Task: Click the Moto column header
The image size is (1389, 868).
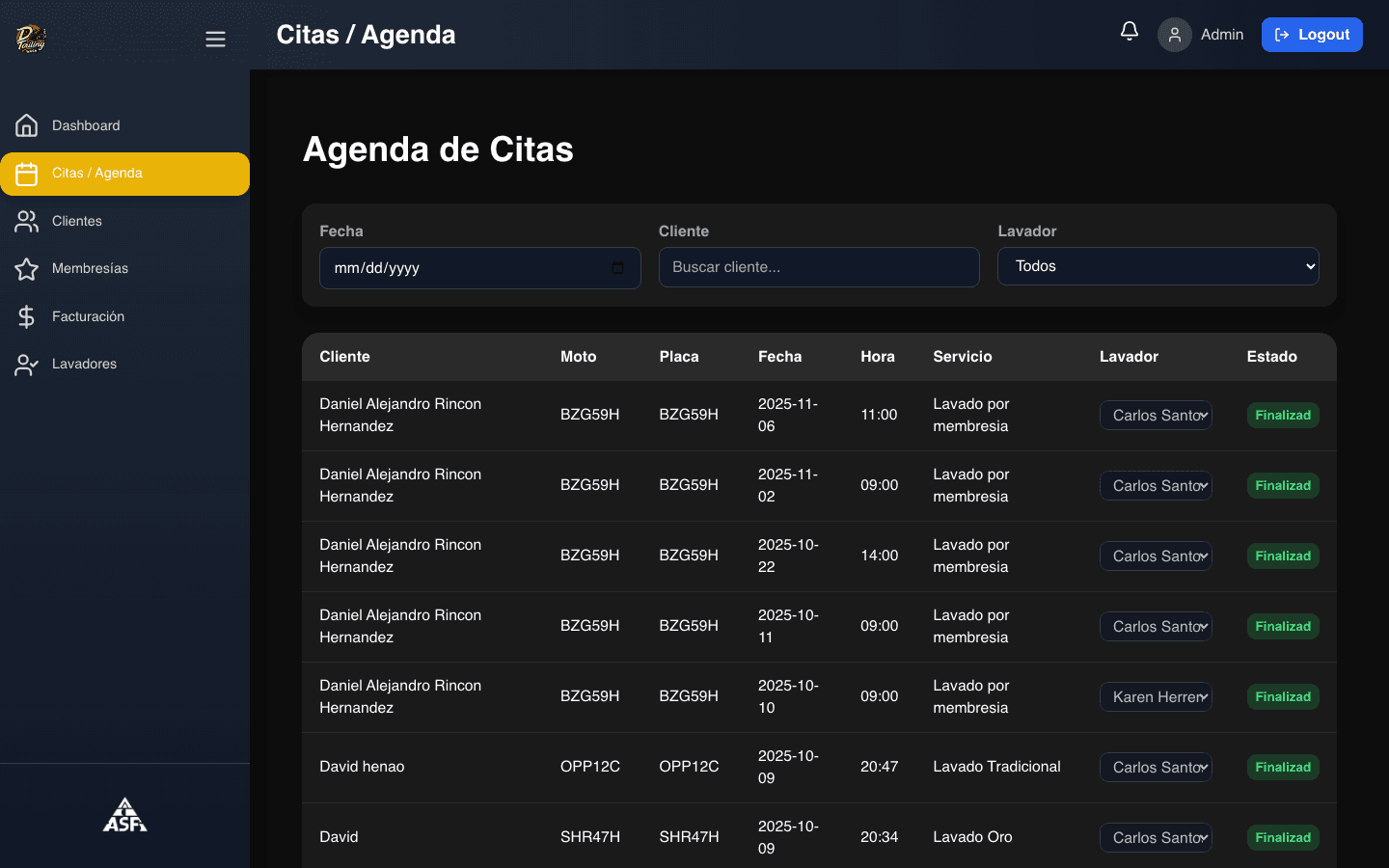Action: pos(579,357)
